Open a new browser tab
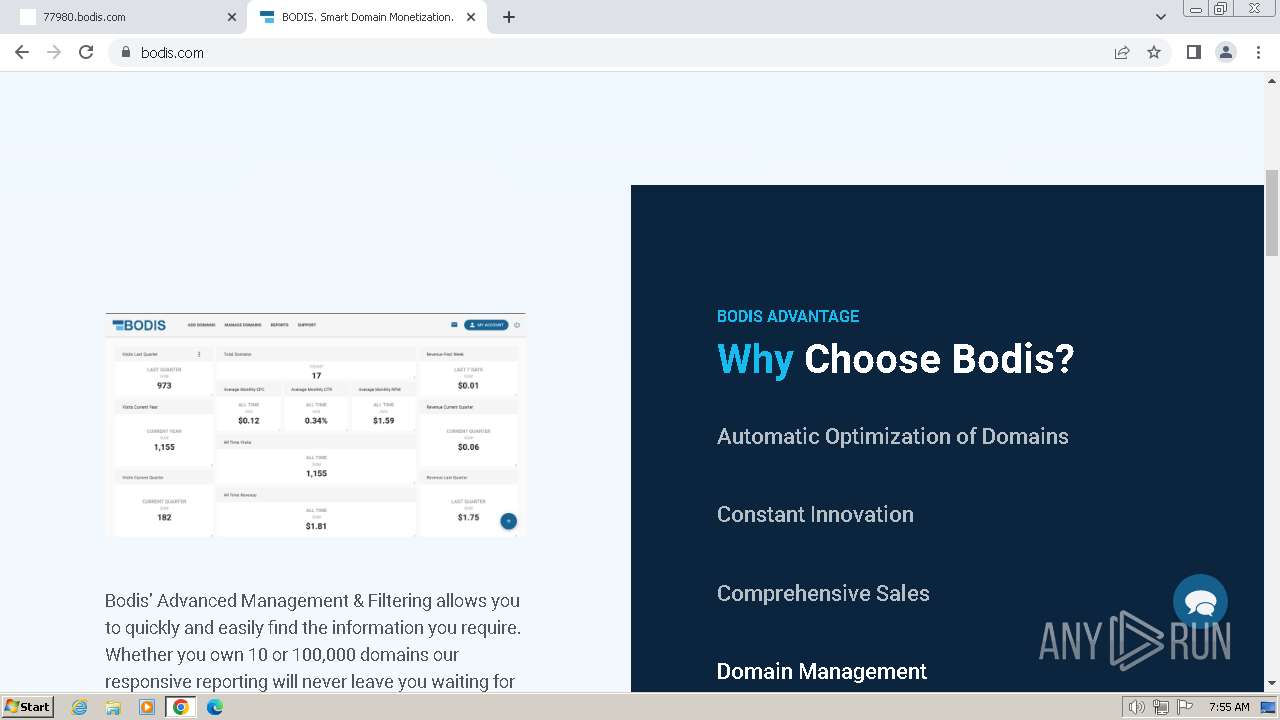The width and height of the screenshot is (1280, 720). (x=509, y=17)
